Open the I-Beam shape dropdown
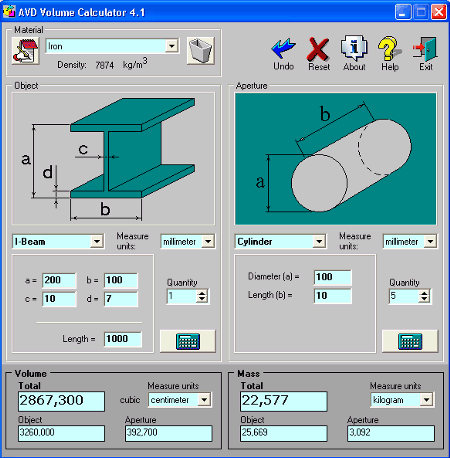450x458 pixels. click(x=97, y=241)
